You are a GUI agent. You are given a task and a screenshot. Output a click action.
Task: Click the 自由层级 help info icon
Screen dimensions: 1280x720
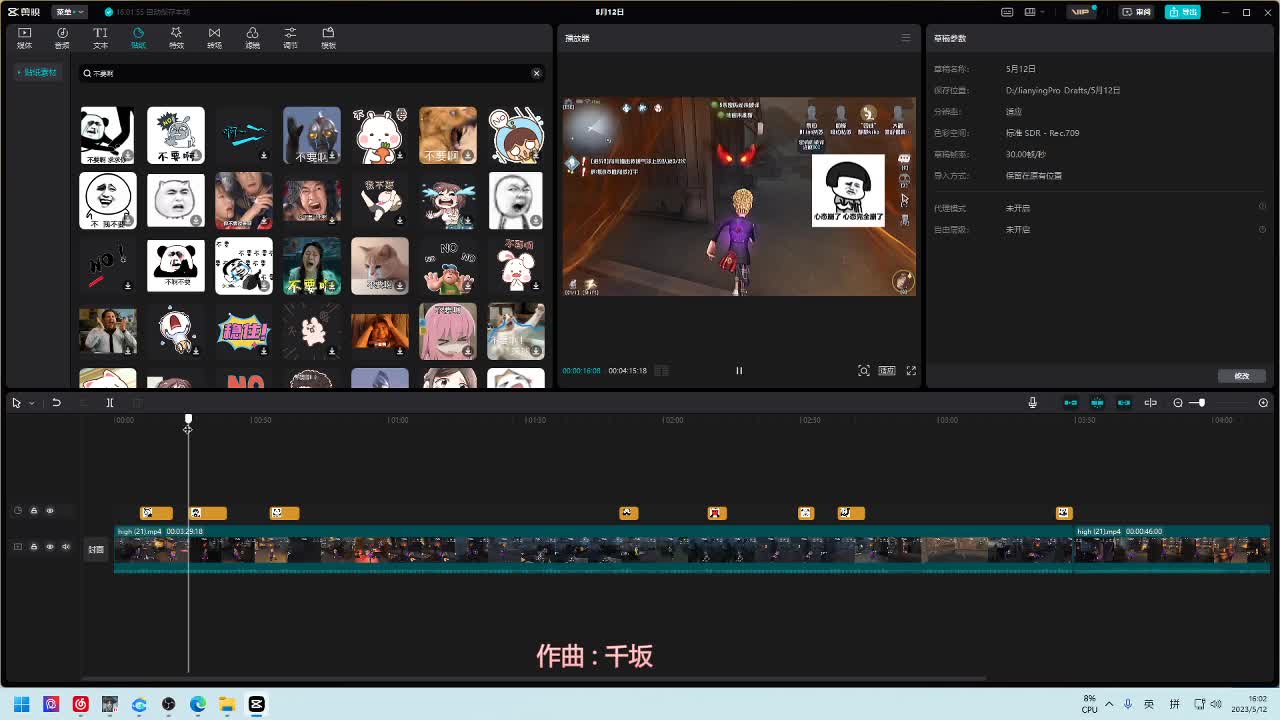click(1262, 229)
